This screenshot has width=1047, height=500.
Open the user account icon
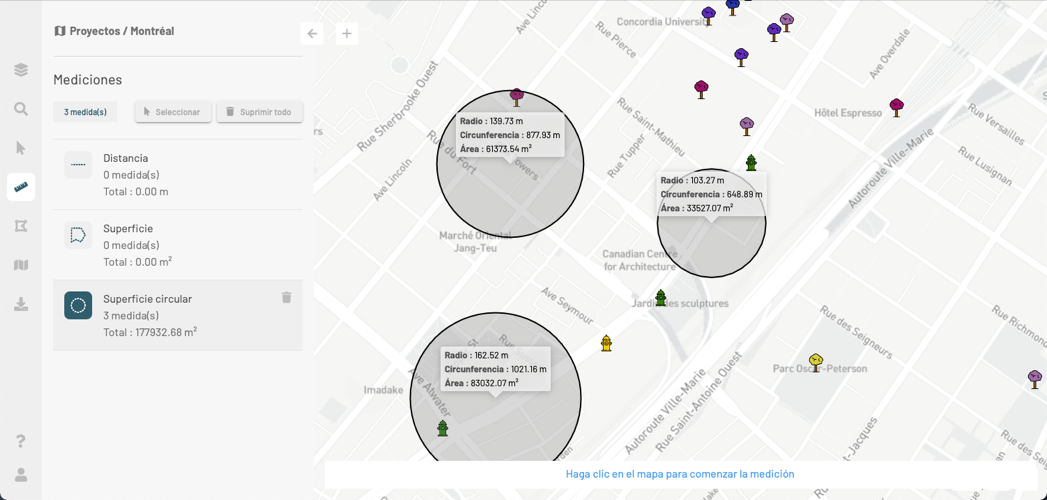coord(21,475)
